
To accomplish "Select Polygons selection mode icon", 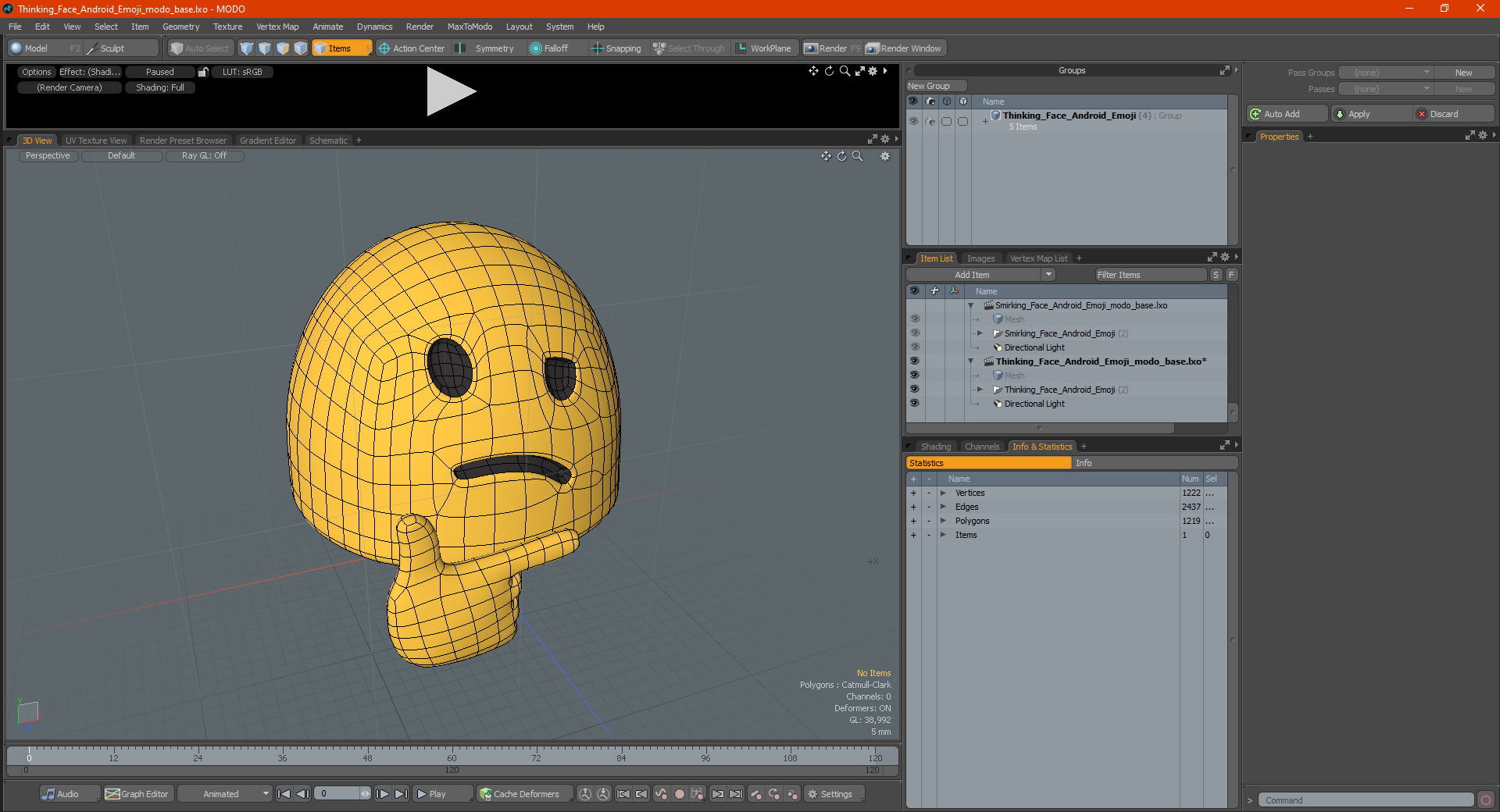I will click(x=283, y=48).
